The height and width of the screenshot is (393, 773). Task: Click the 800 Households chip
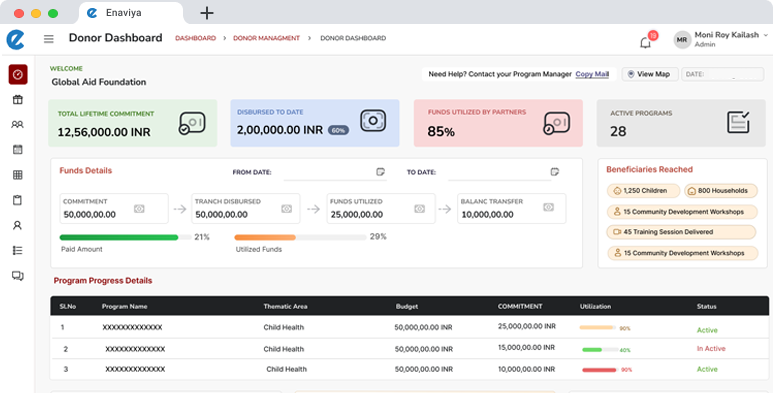tap(720, 191)
